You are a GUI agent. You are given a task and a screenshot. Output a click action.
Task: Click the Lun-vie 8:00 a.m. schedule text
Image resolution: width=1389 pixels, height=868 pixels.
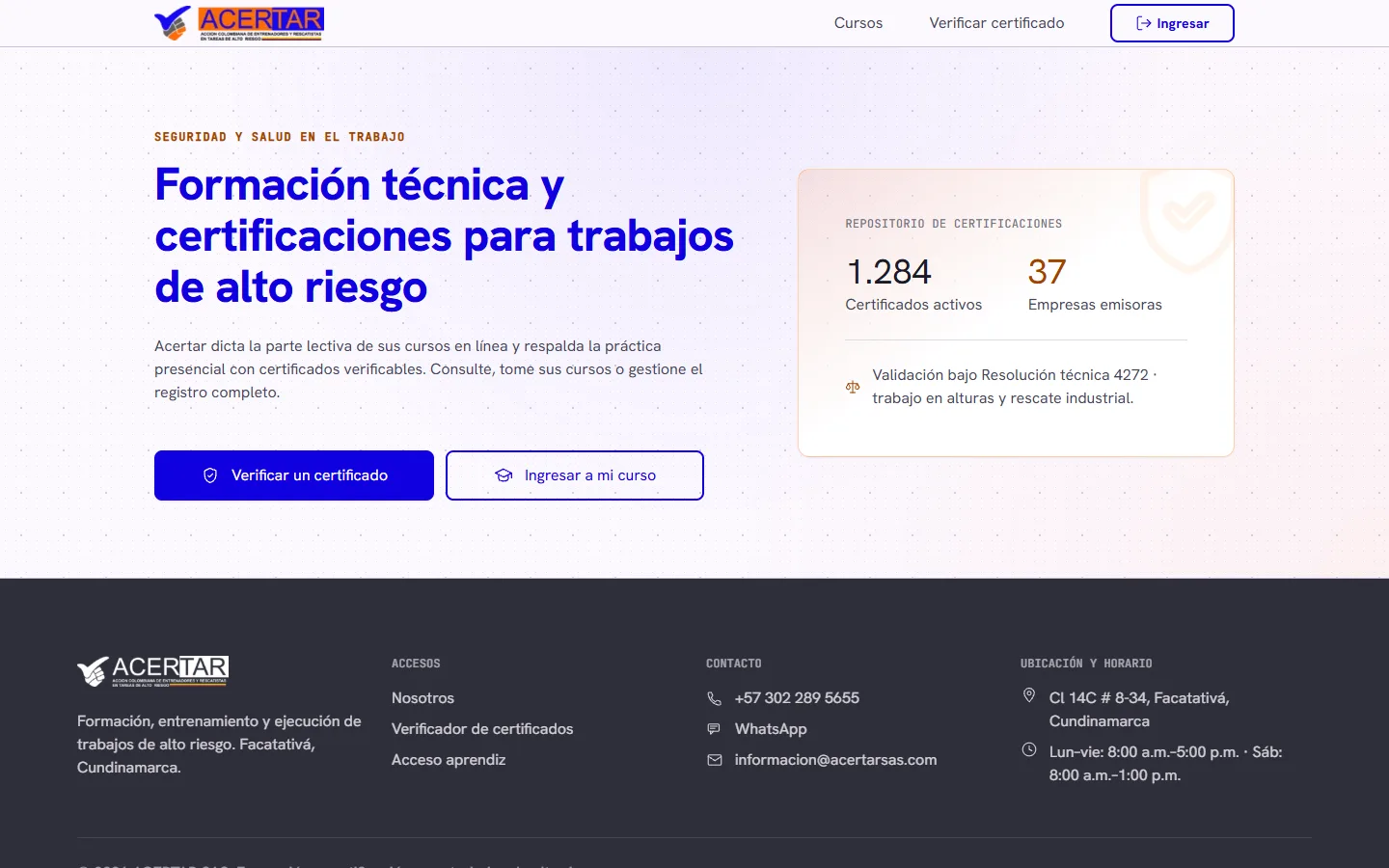[1165, 764]
